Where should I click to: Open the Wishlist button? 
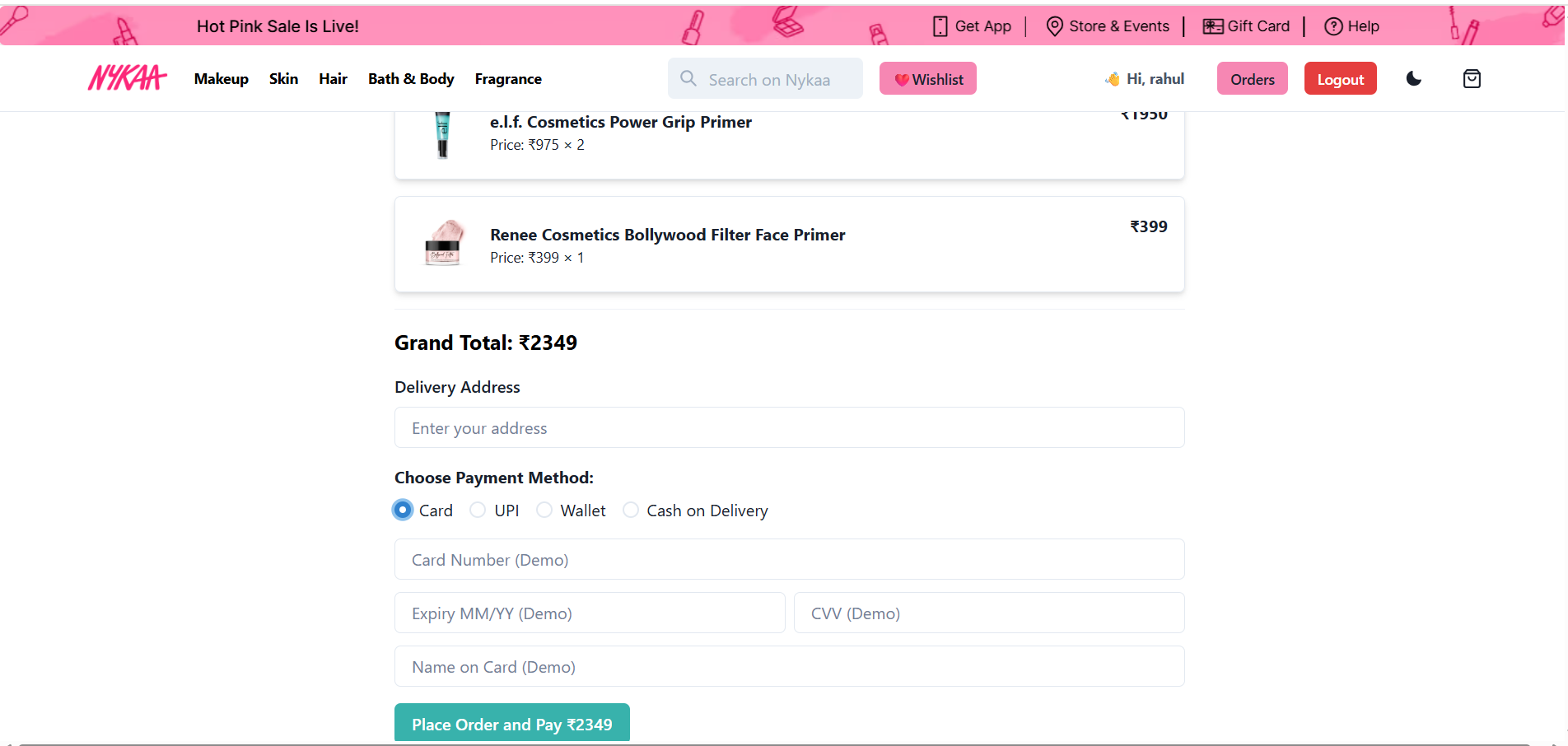(x=928, y=79)
